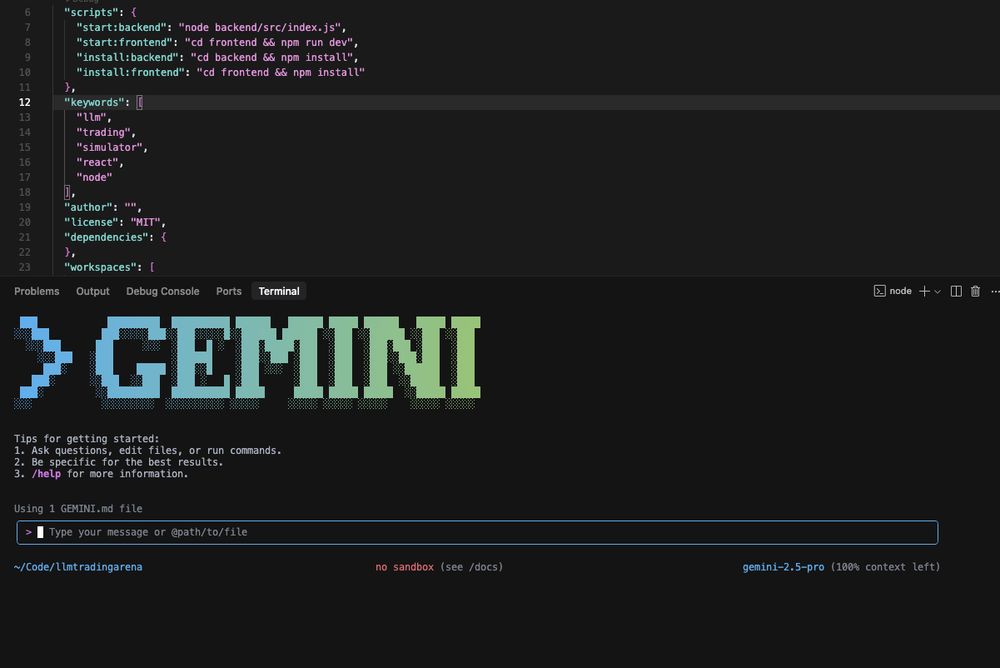Select the Terminal tab
Viewport: 1000px width, 668px height.
[279, 291]
